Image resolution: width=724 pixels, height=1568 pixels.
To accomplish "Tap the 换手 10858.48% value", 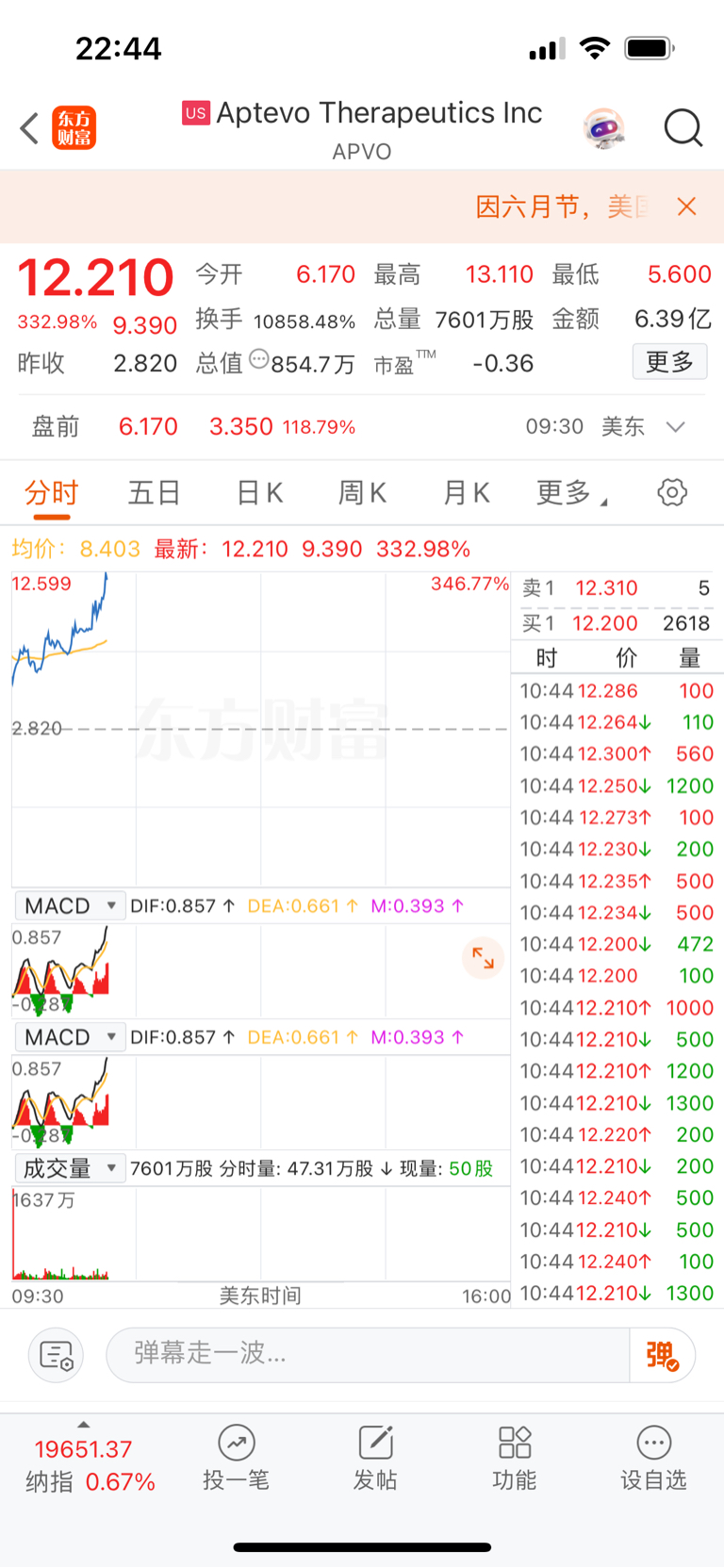I will point(304,321).
